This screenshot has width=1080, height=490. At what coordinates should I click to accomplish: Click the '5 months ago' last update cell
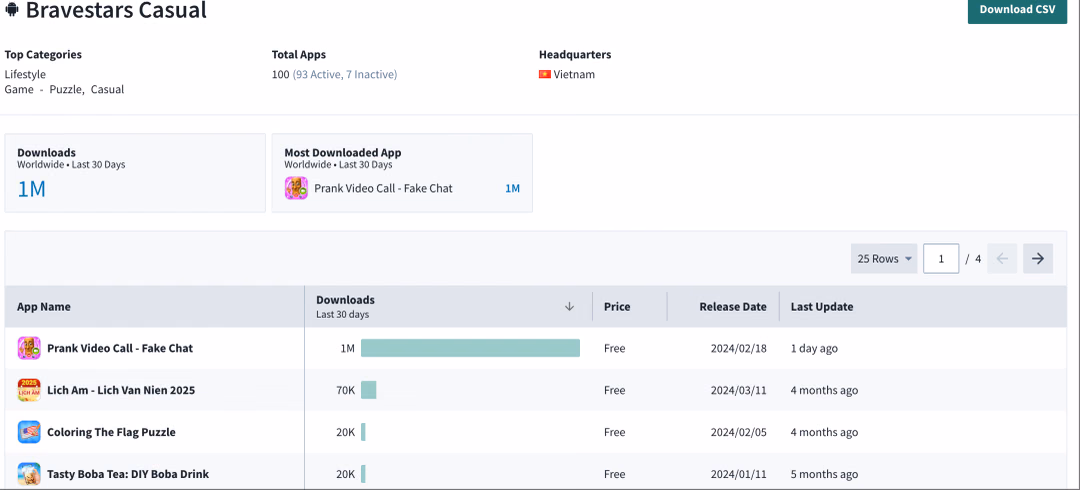824,474
